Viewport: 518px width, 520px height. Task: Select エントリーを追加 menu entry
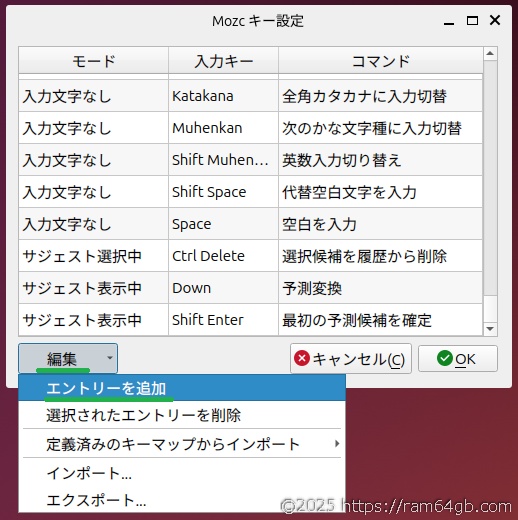tap(182, 388)
